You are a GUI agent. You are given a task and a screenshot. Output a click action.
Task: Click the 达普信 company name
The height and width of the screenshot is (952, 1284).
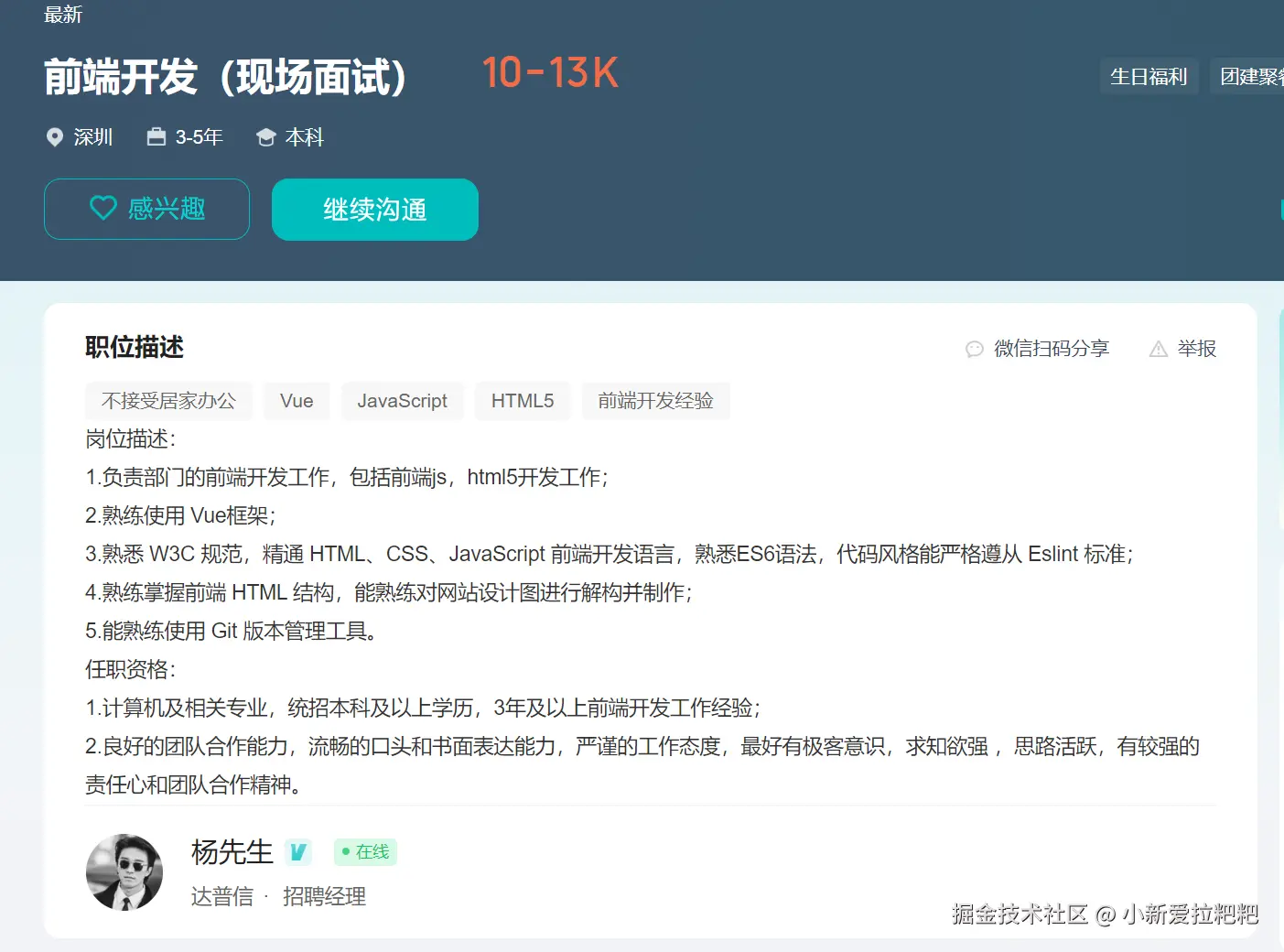tap(222, 896)
